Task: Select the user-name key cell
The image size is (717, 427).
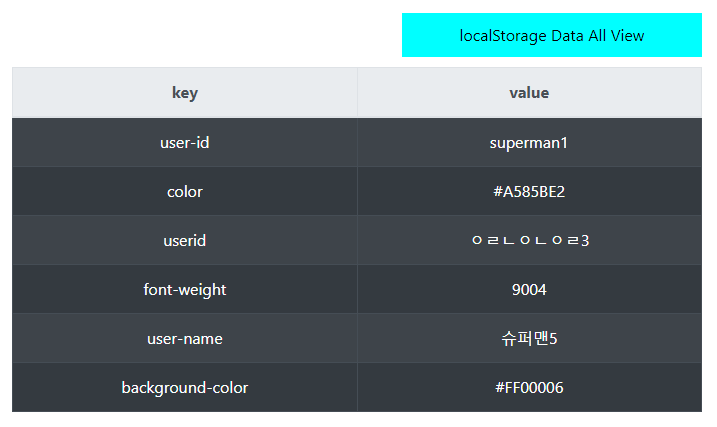Action: click(x=185, y=338)
